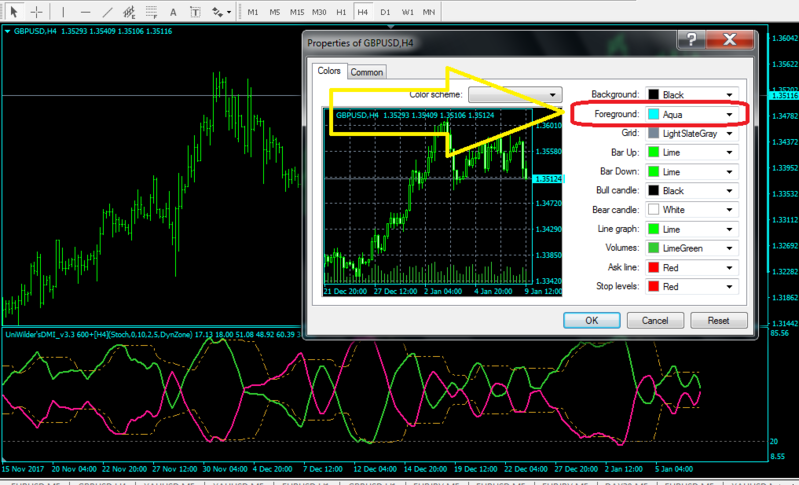Open the Stop levels color dropdown

coord(691,286)
